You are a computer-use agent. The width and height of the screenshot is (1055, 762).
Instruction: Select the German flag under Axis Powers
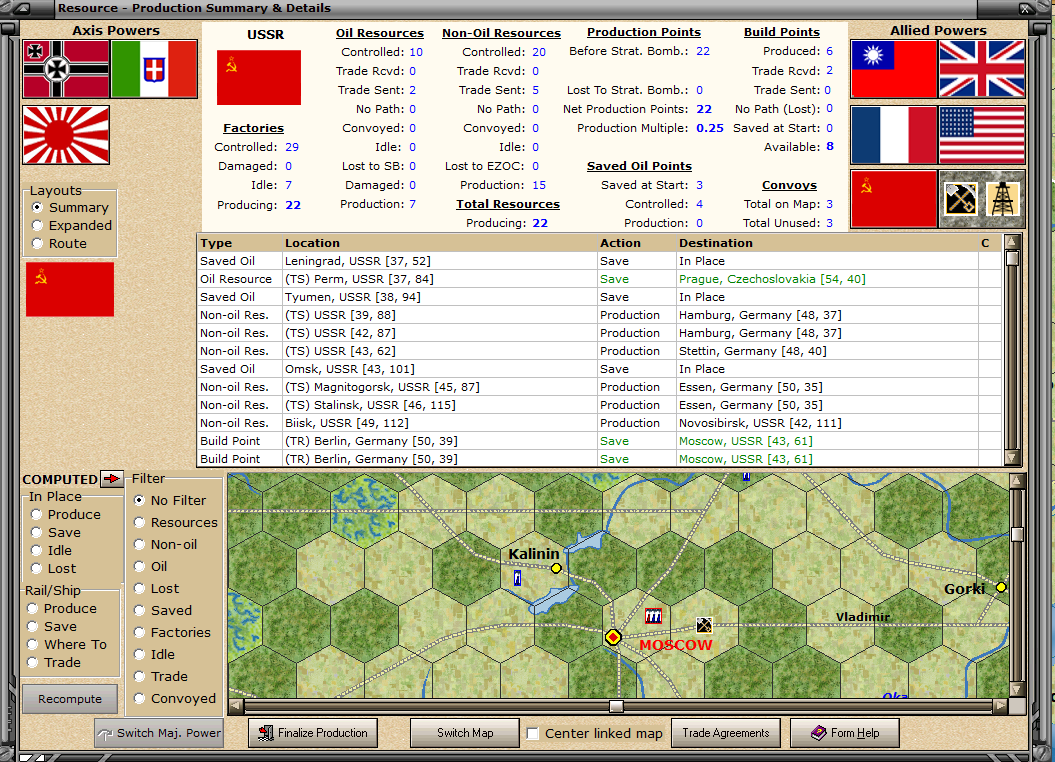66,69
